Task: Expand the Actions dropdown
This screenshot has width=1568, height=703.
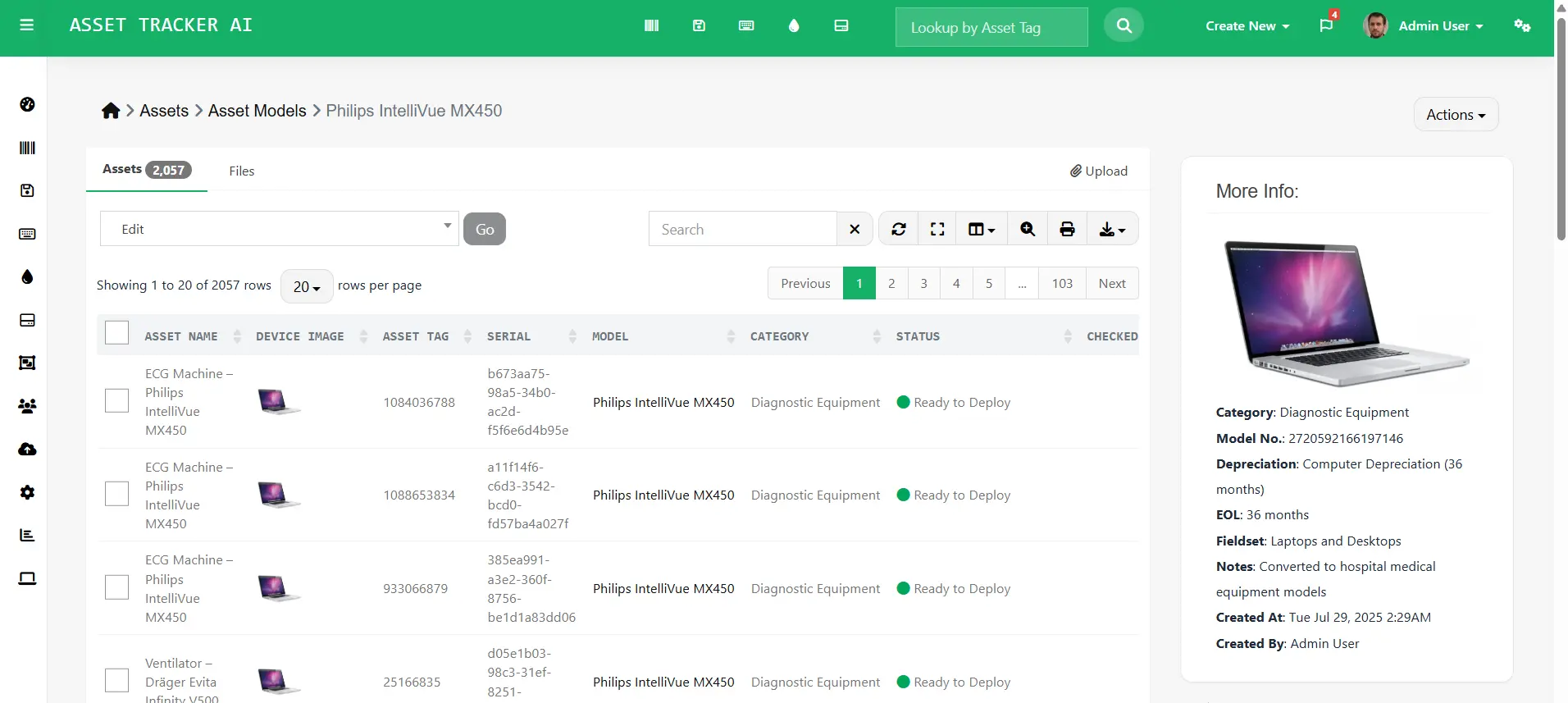Action: click(1455, 115)
